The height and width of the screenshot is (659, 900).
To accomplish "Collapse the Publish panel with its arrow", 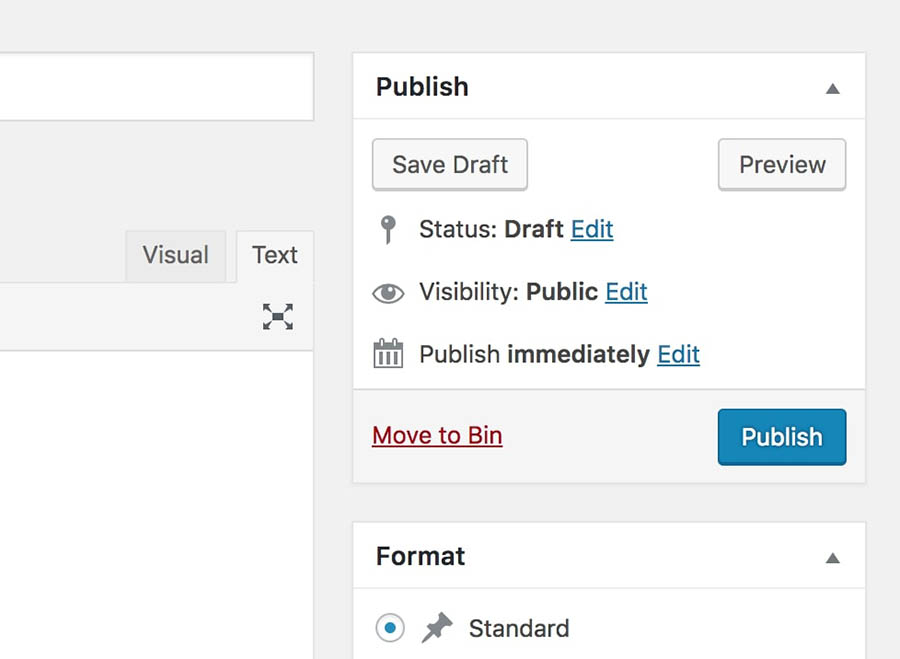I will 833,88.
